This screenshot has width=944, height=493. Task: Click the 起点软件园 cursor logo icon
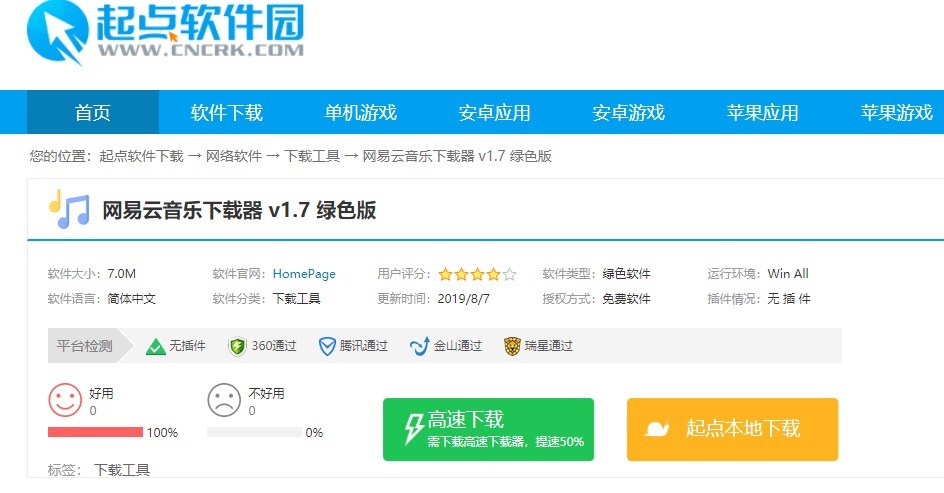click(58, 33)
